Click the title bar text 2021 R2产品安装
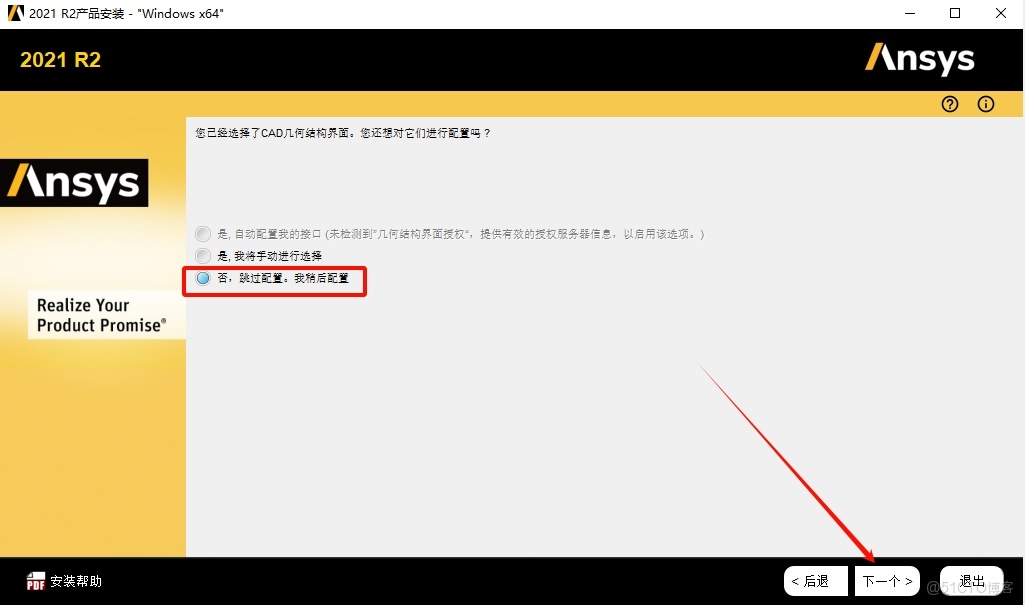Screen dimensions: 1025x605 tap(122, 13)
